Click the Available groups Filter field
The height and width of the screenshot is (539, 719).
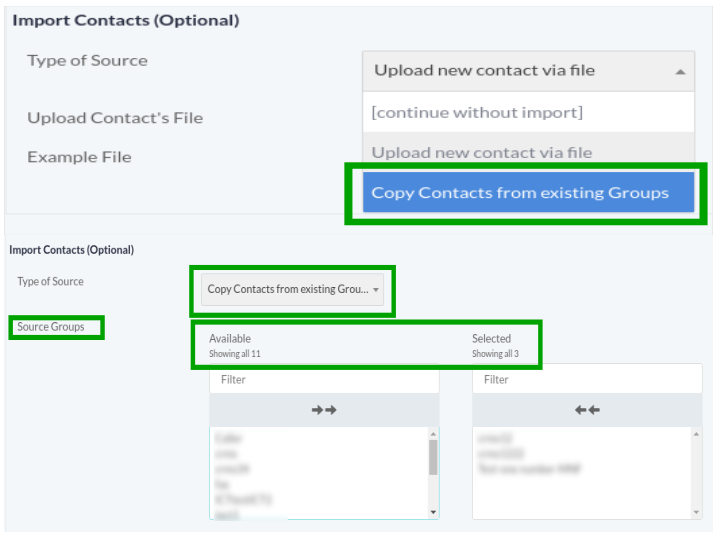tap(323, 380)
